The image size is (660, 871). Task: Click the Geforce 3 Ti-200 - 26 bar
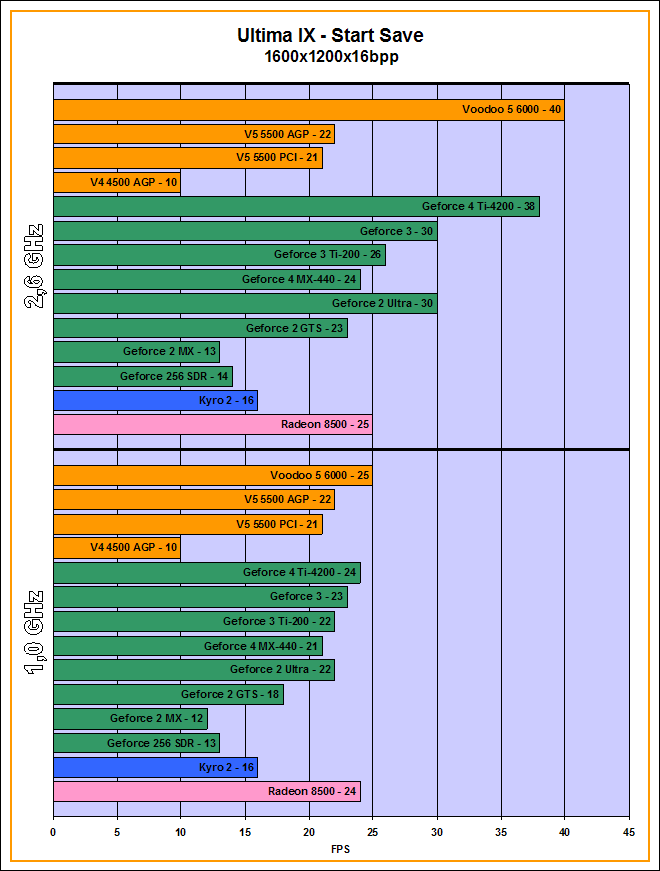tap(219, 255)
